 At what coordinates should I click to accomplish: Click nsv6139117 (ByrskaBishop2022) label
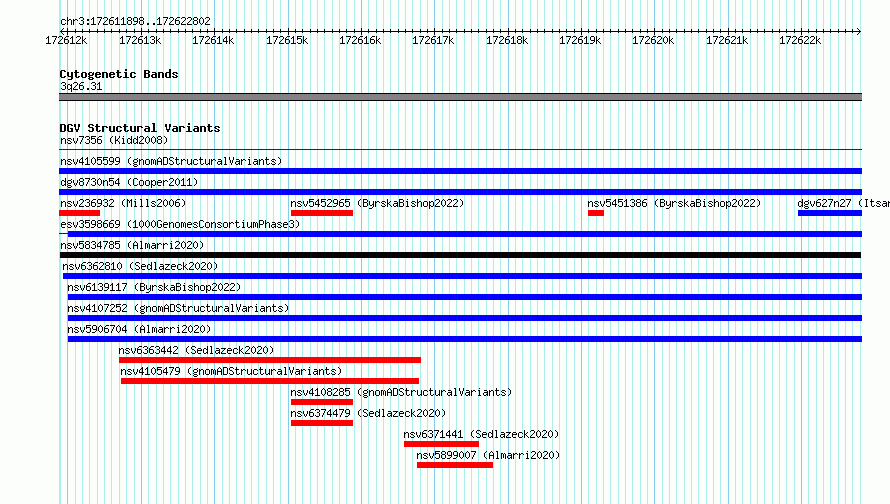tap(154, 287)
